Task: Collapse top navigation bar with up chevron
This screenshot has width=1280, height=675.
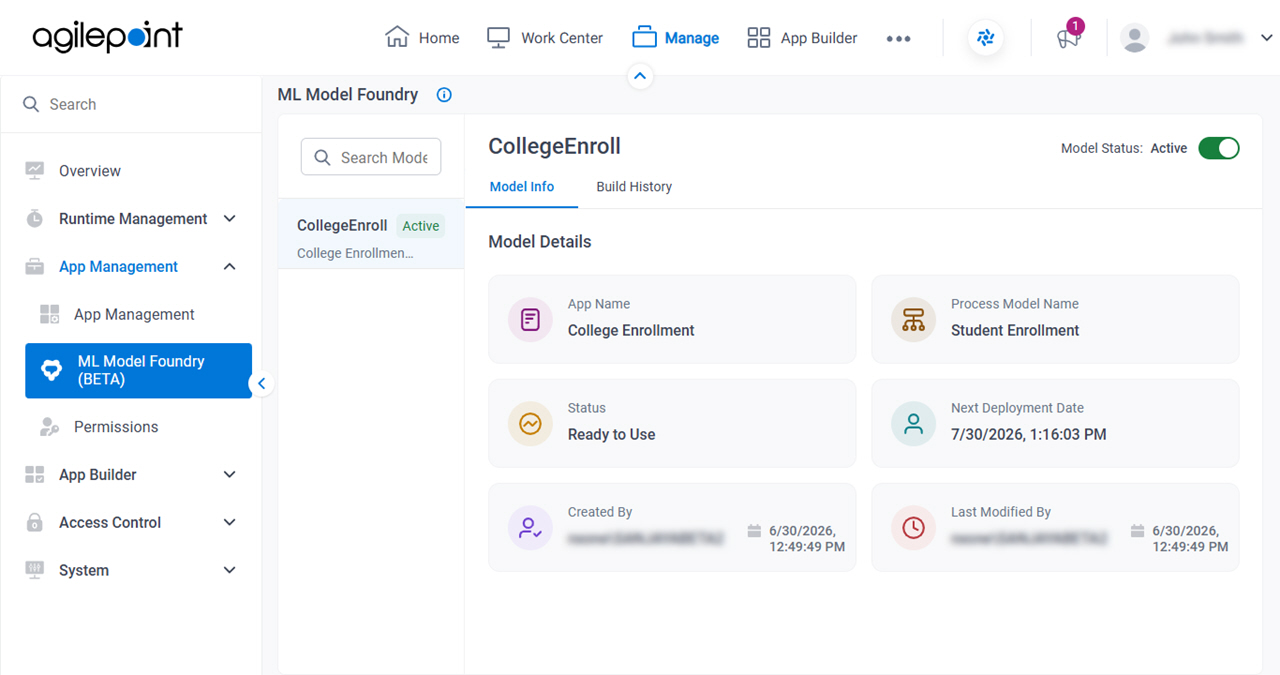Action: click(640, 76)
